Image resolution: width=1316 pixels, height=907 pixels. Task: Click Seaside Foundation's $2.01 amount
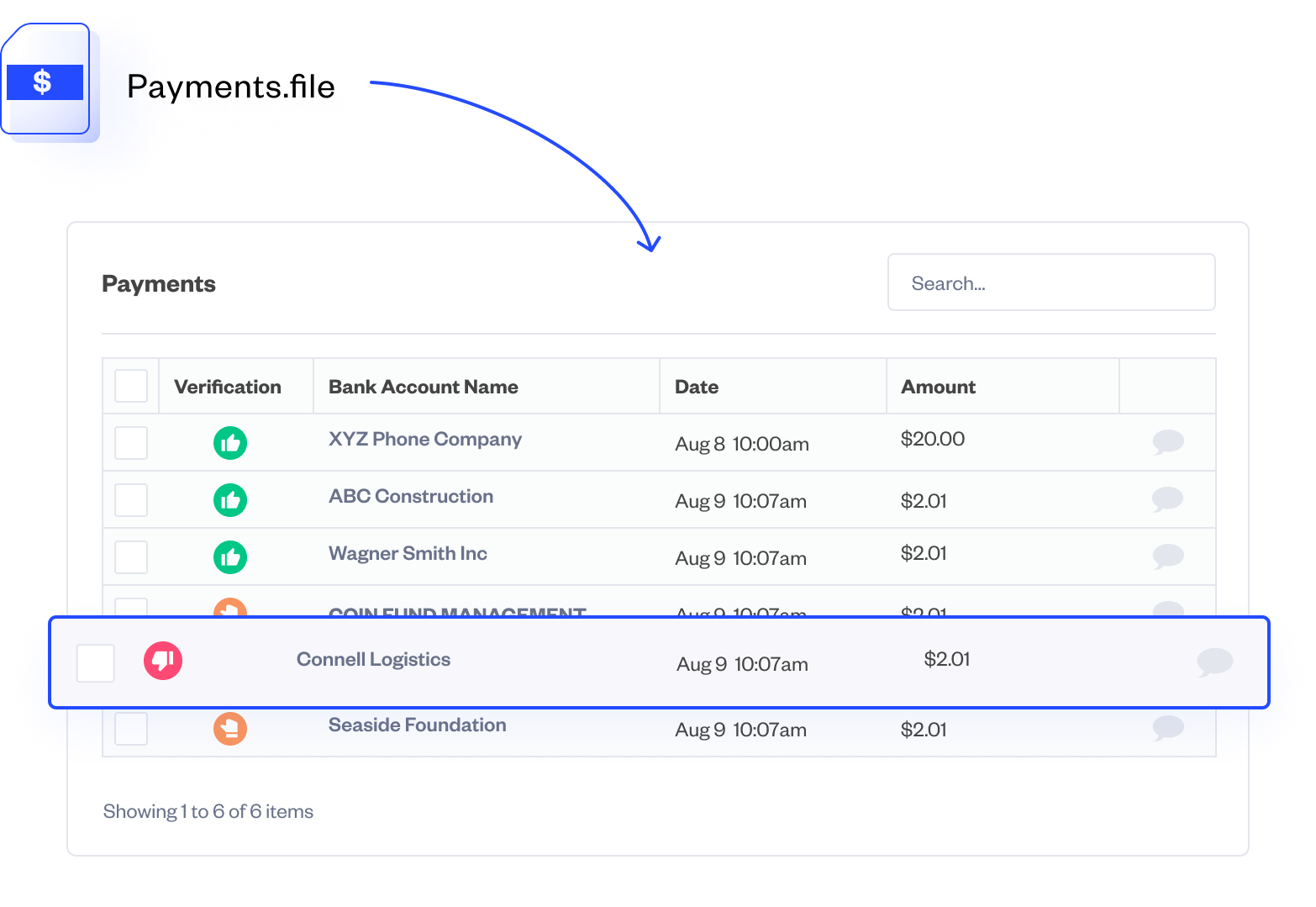tap(924, 730)
